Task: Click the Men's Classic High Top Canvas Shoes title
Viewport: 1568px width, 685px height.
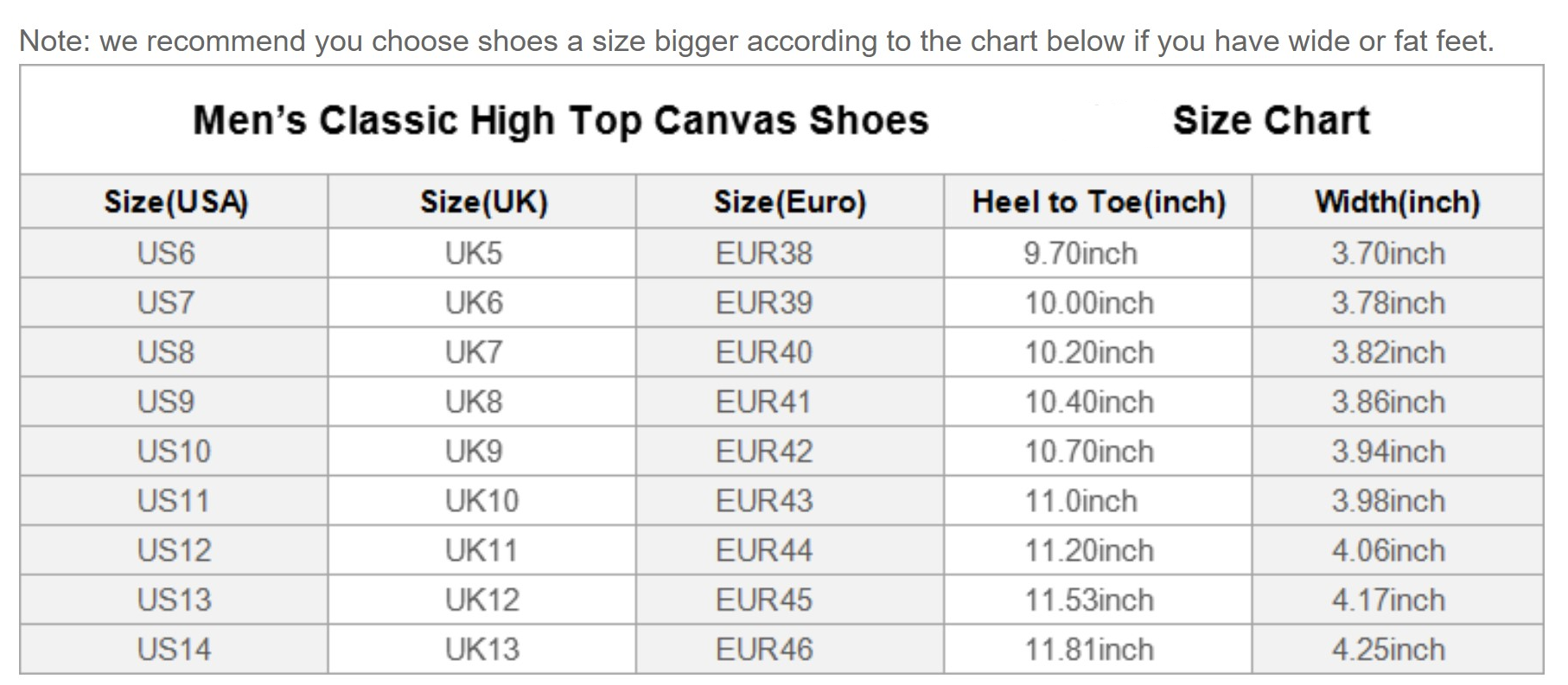Action: coord(560,120)
